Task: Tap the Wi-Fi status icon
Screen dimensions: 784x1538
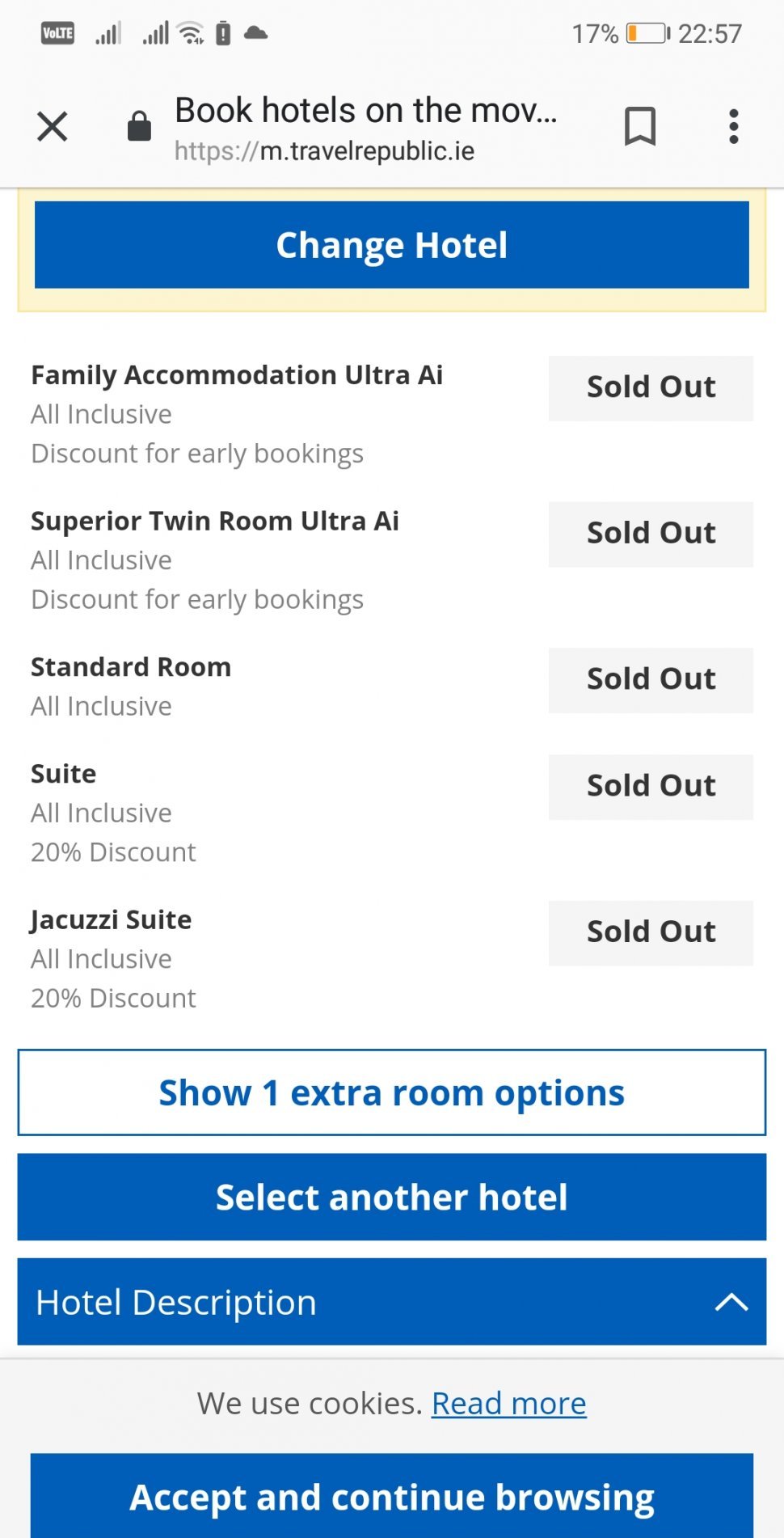Action: point(191,33)
